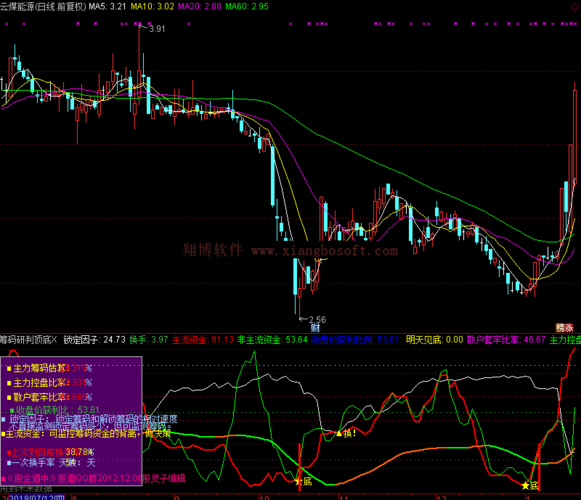Click the red diamond icon in the top corner
This screenshot has width=581, height=500.
[574, 7]
